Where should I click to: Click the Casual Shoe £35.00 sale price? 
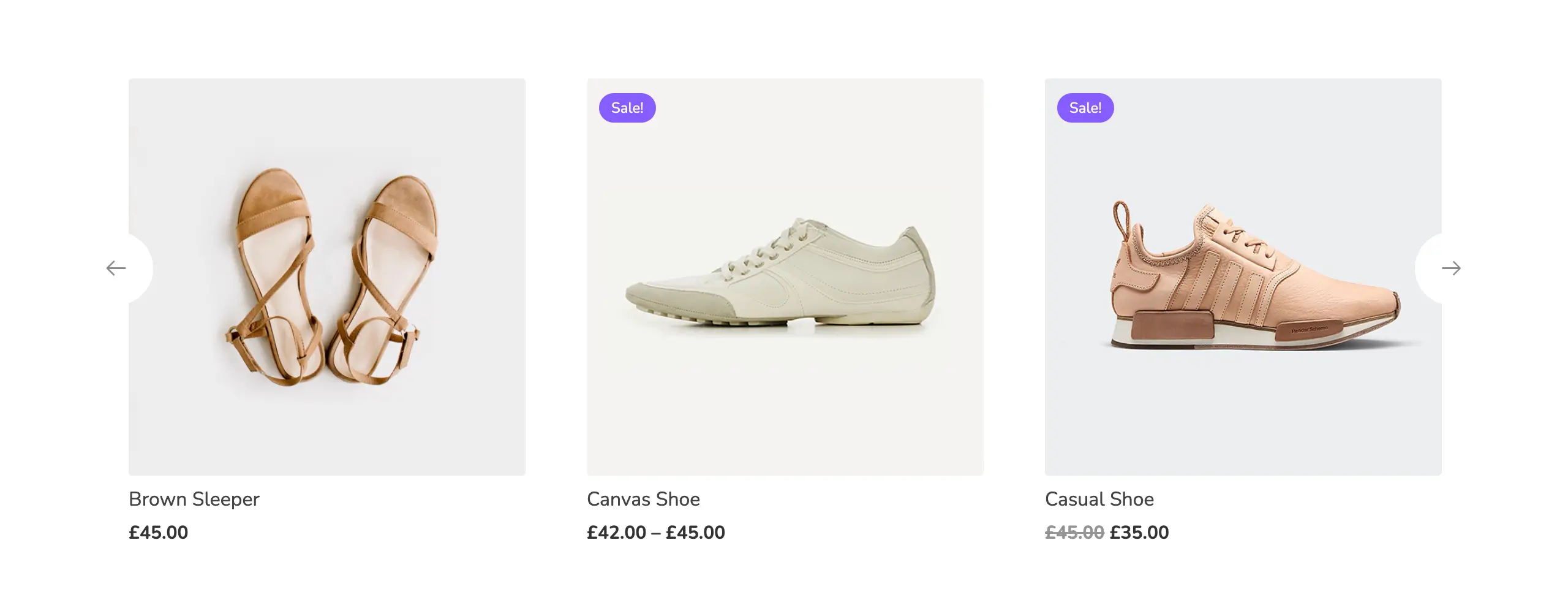click(1139, 533)
